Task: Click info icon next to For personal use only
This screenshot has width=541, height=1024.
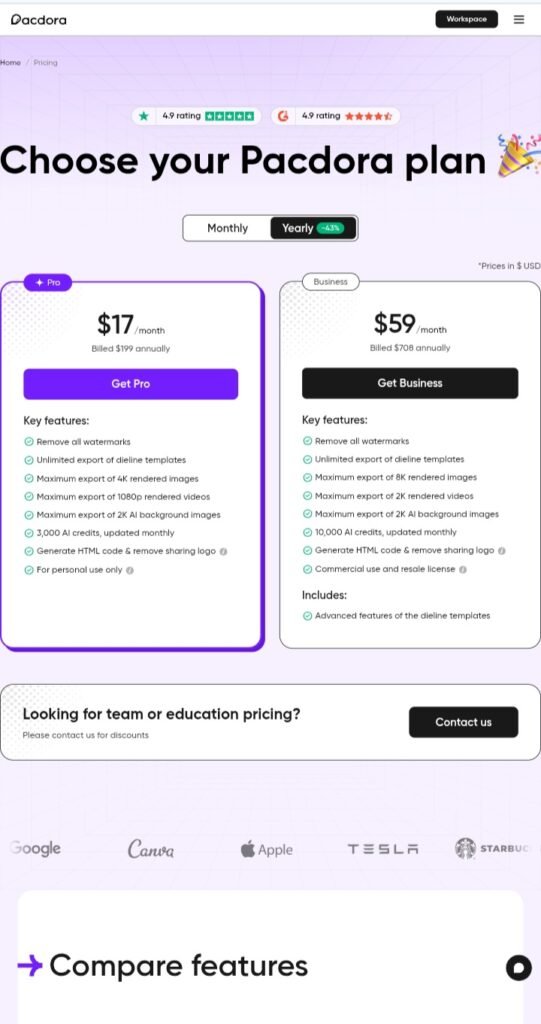Action: coord(130,570)
